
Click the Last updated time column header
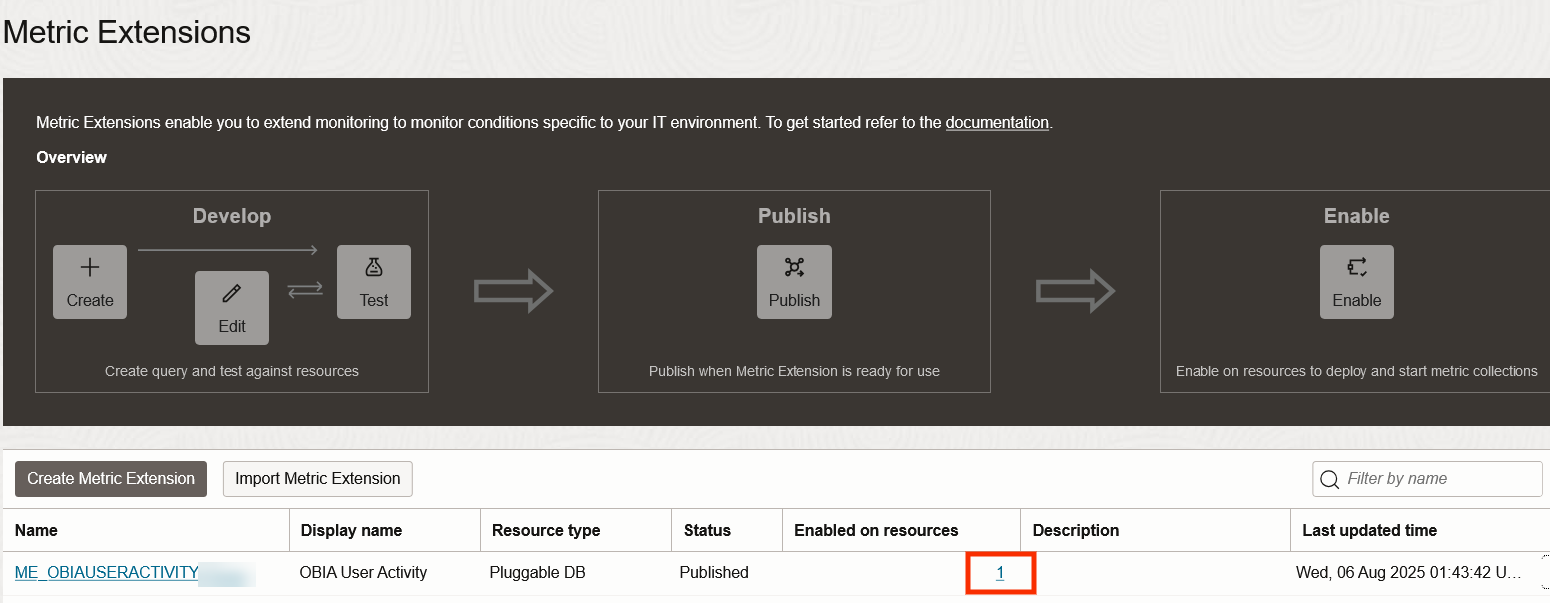click(1368, 530)
